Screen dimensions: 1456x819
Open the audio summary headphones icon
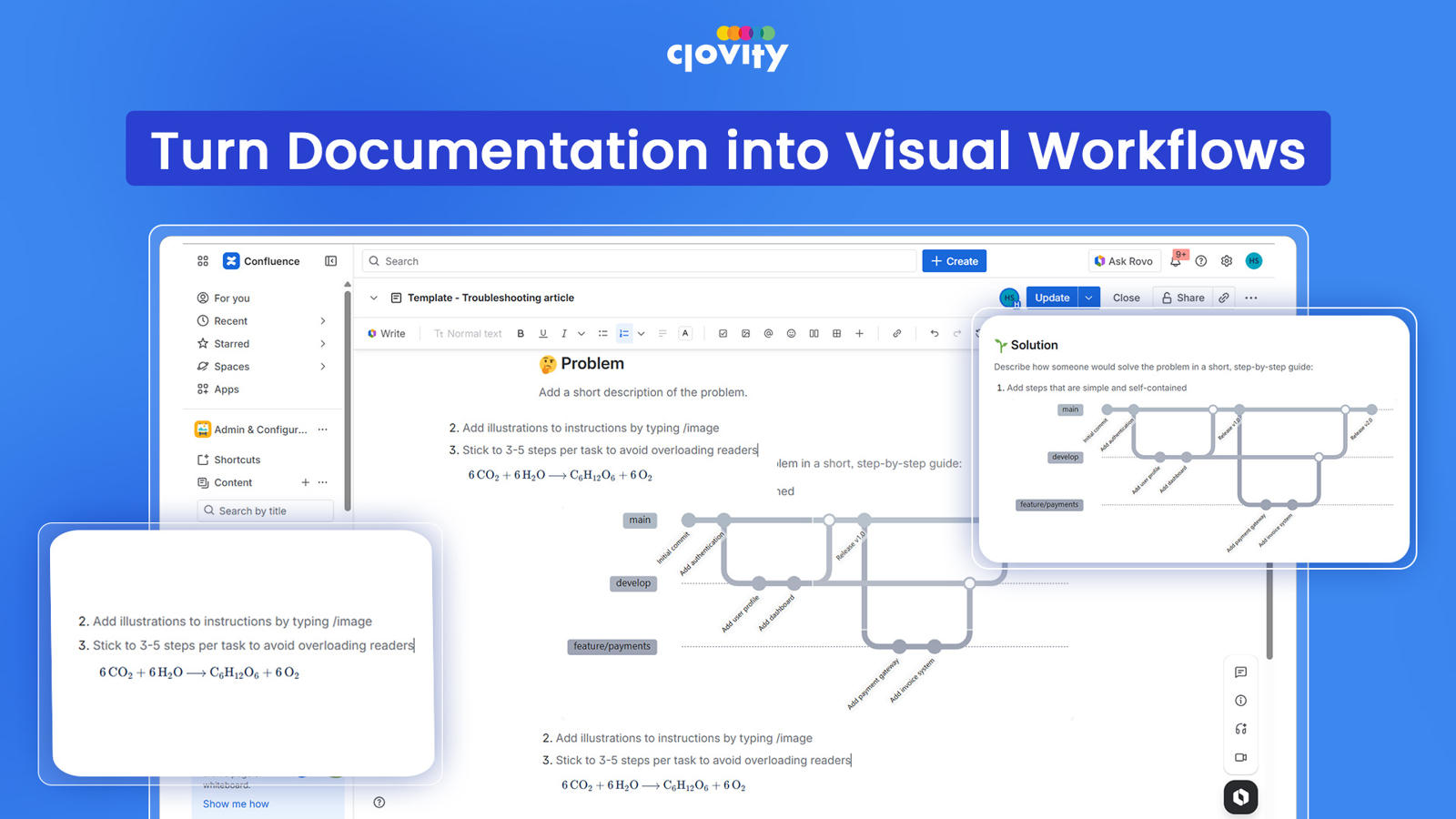pyautogui.click(x=1240, y=729)
